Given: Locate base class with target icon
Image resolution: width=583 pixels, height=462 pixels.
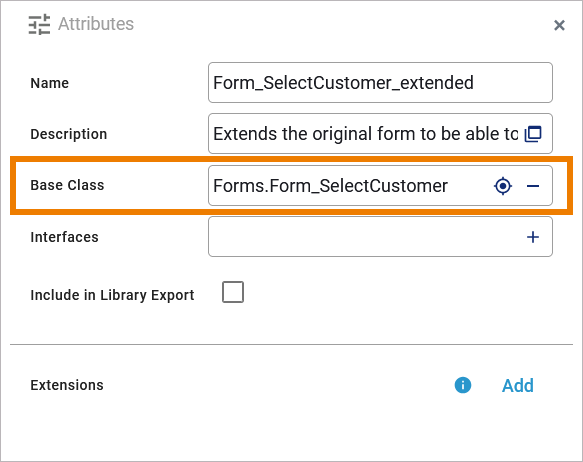Looking at the screenshot, I should coord(503,186).
